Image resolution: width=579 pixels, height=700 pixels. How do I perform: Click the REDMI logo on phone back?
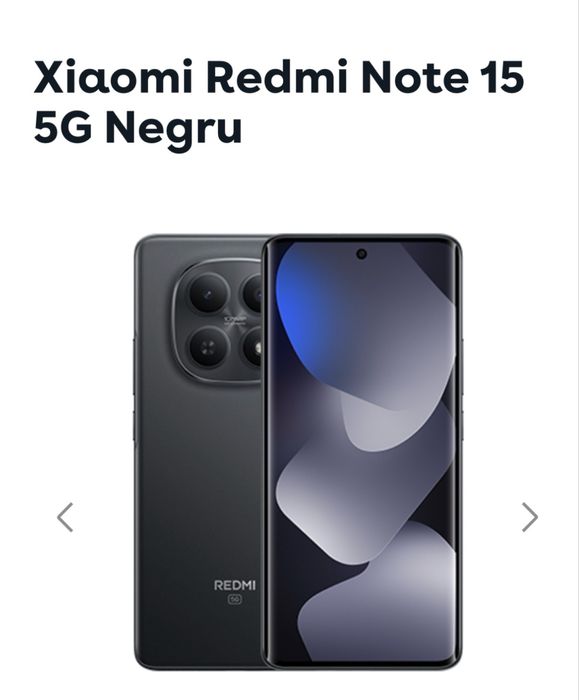(235, 585)
